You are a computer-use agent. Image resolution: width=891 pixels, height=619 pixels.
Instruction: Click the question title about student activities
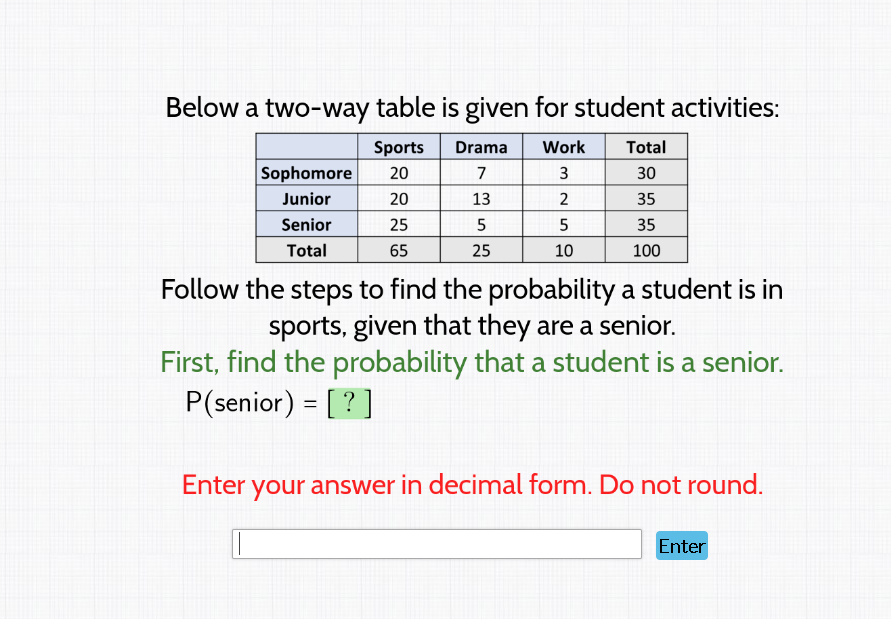472,107
